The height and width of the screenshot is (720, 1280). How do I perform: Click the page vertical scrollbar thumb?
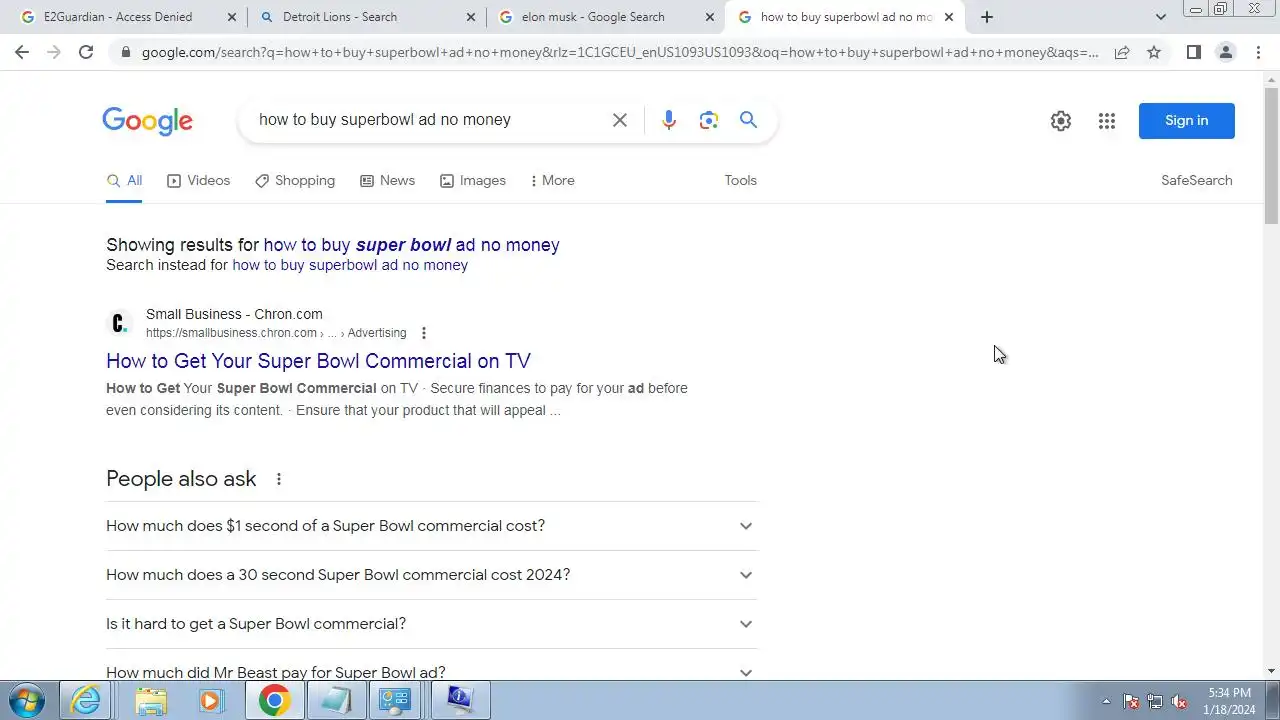[x=1271, y=155]
